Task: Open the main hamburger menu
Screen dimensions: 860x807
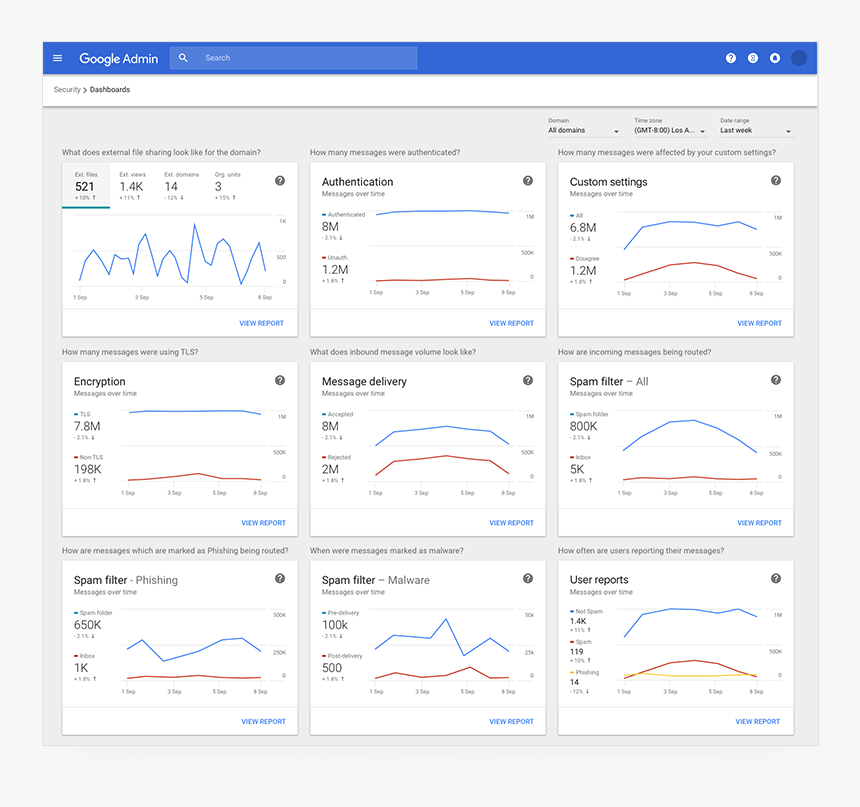Action: click(x=58, y=58)
